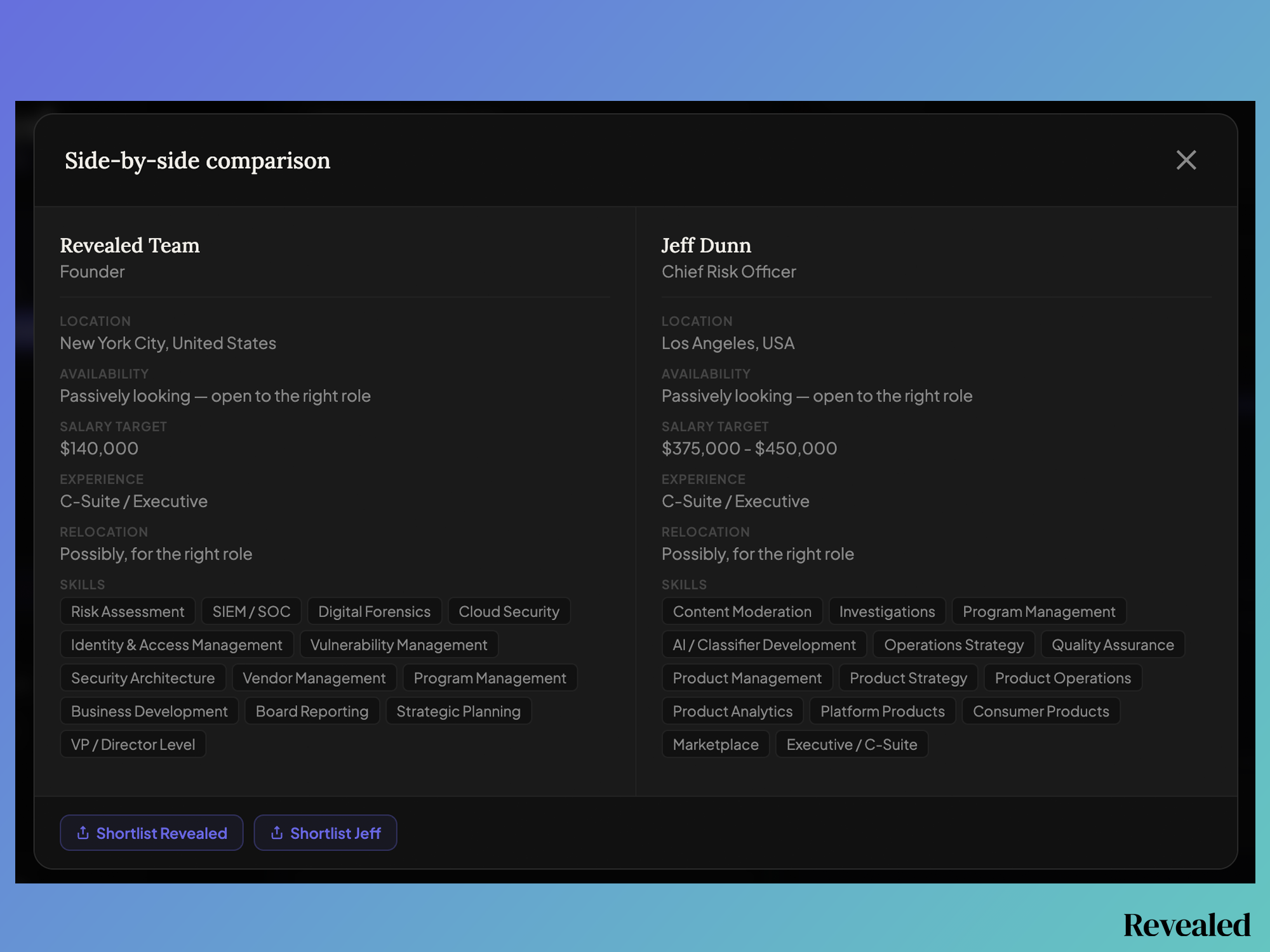Viewport: 1270px width, 952px height.
Task: Select the SIEM / SOC skill tag
Action: pyautogui.click(x=251, y=611)
